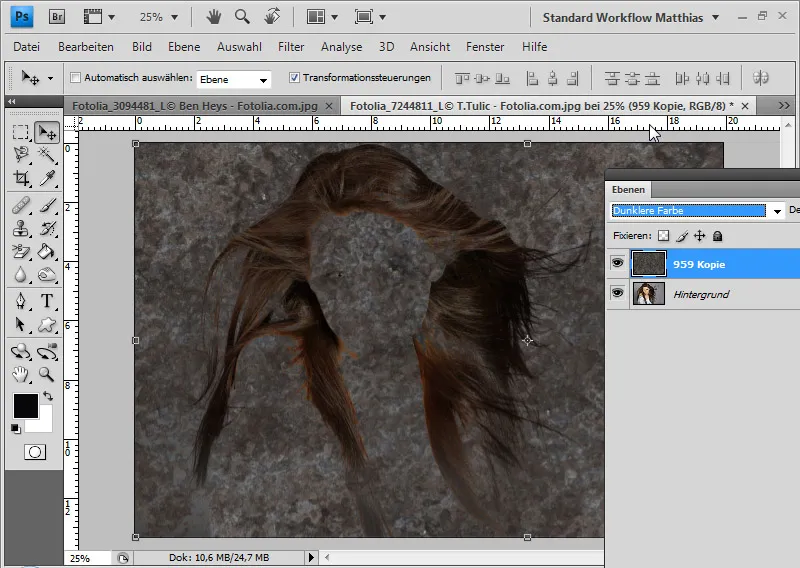Hide the 959 Kopie layer
Screen dimensions: 800x568
[x=617, y=263]
